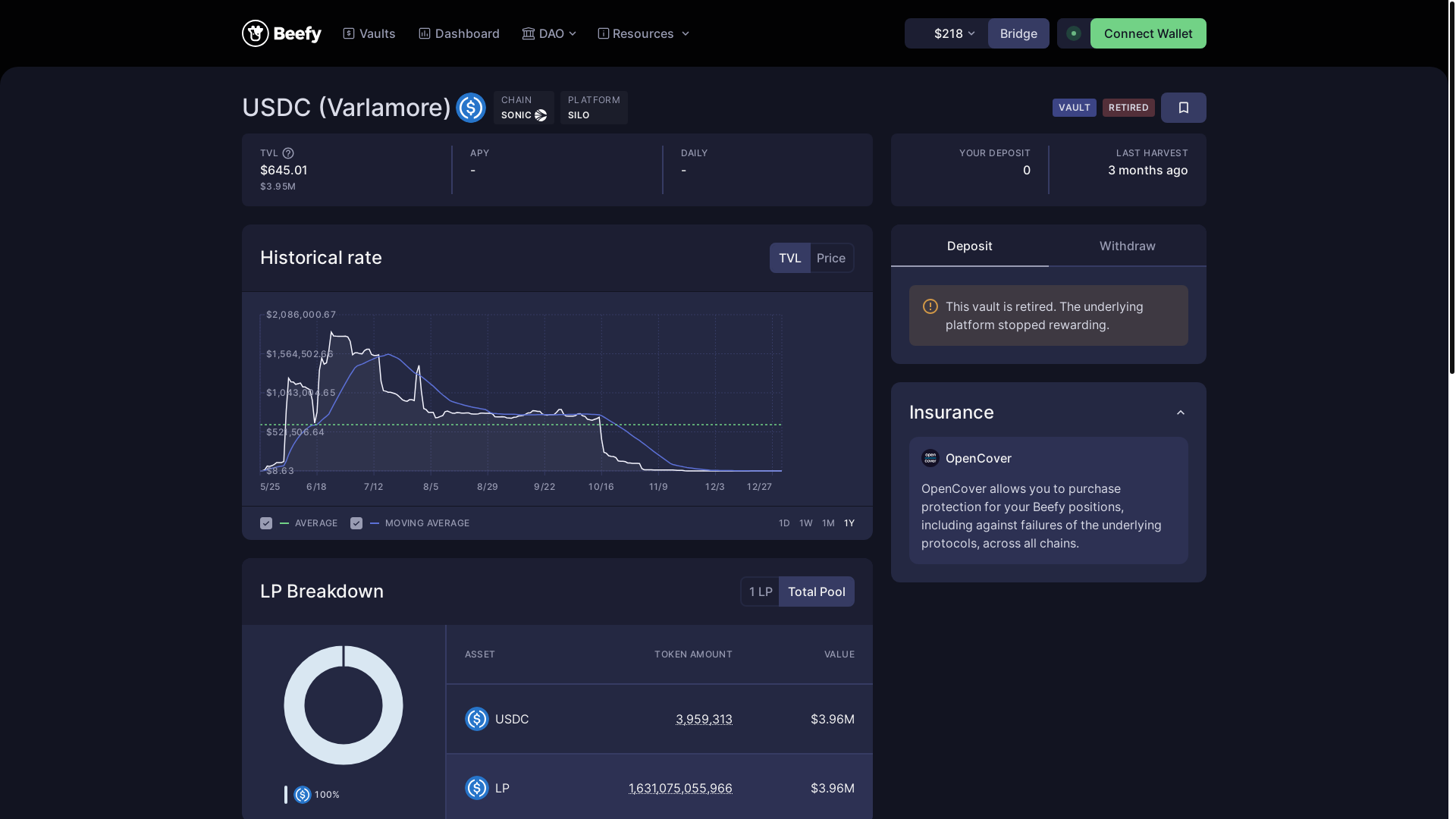Click the VALUE column header

click(839, 654)
